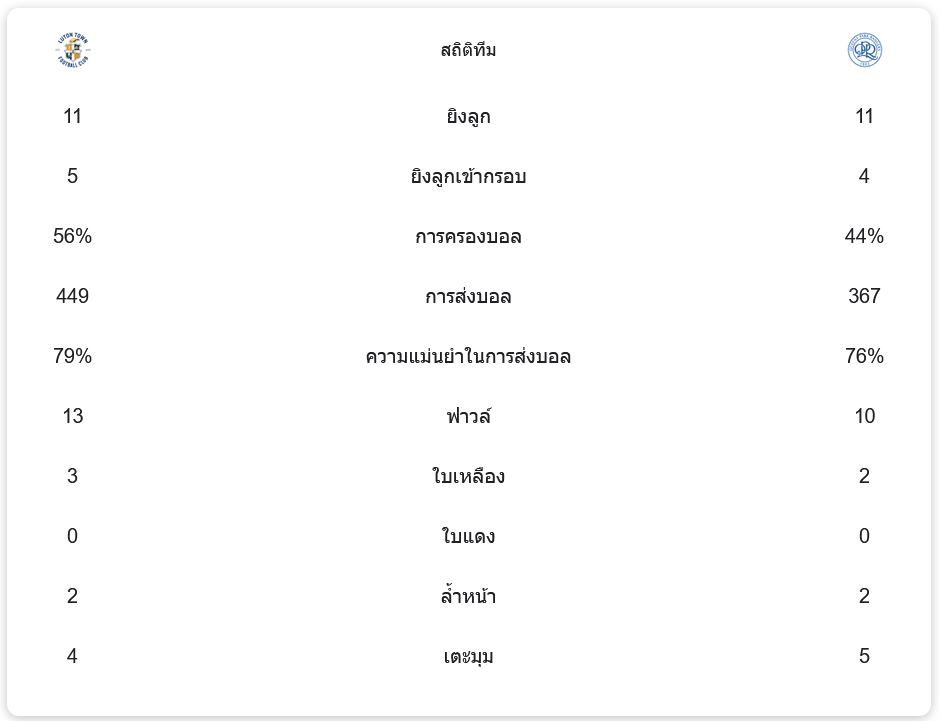The image size is (939, 721).
Task: Select the สถิติทีม header title
Action: [x=468, y=50]
